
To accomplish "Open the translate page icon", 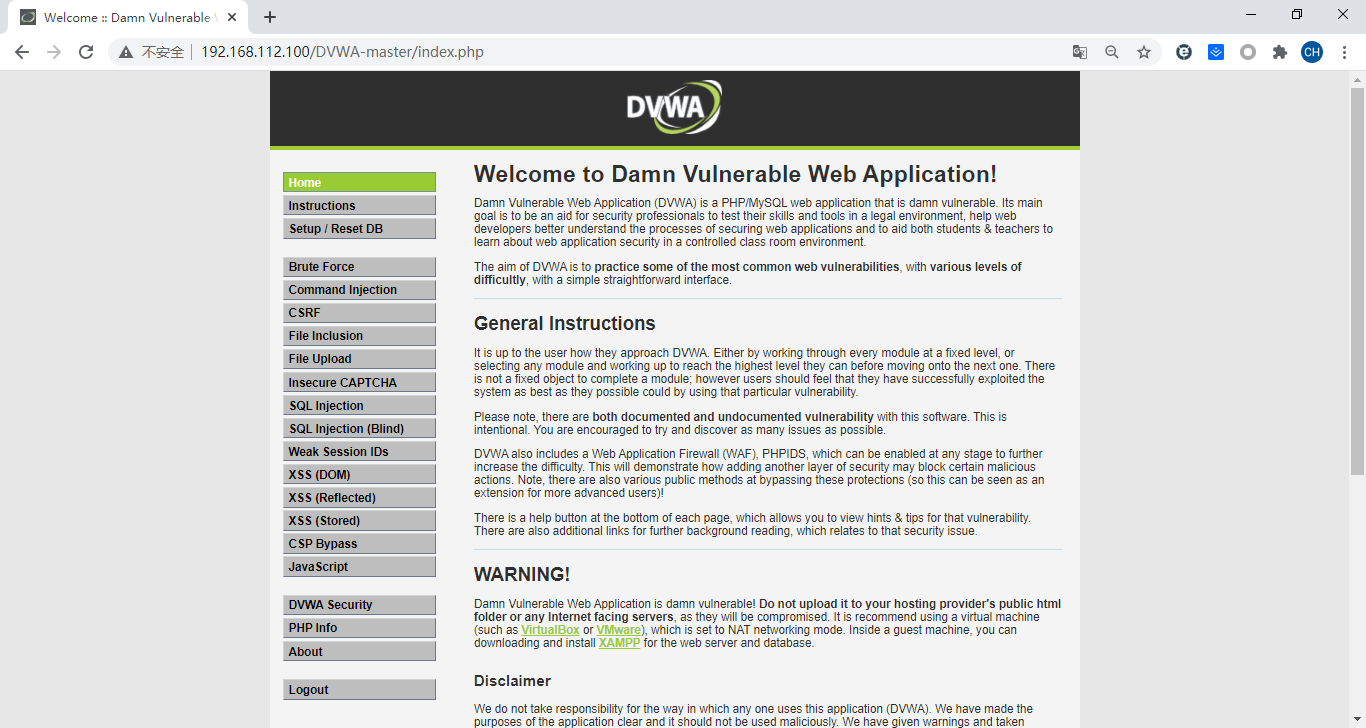I will pyautogui.click(x=1080, y=52).
